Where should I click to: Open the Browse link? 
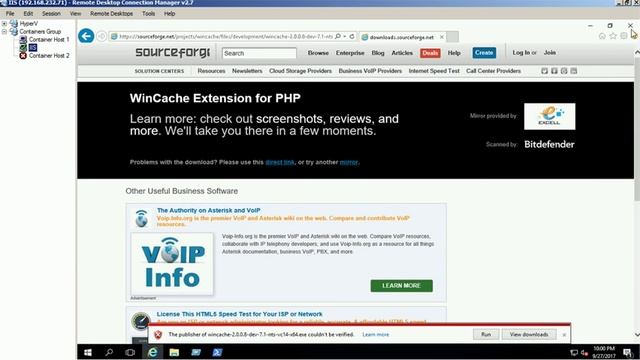tap(318, 53)
